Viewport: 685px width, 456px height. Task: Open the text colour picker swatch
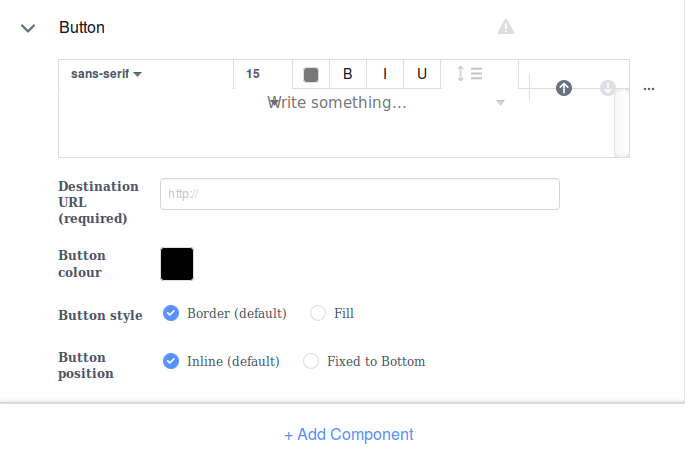coord(311,74)
